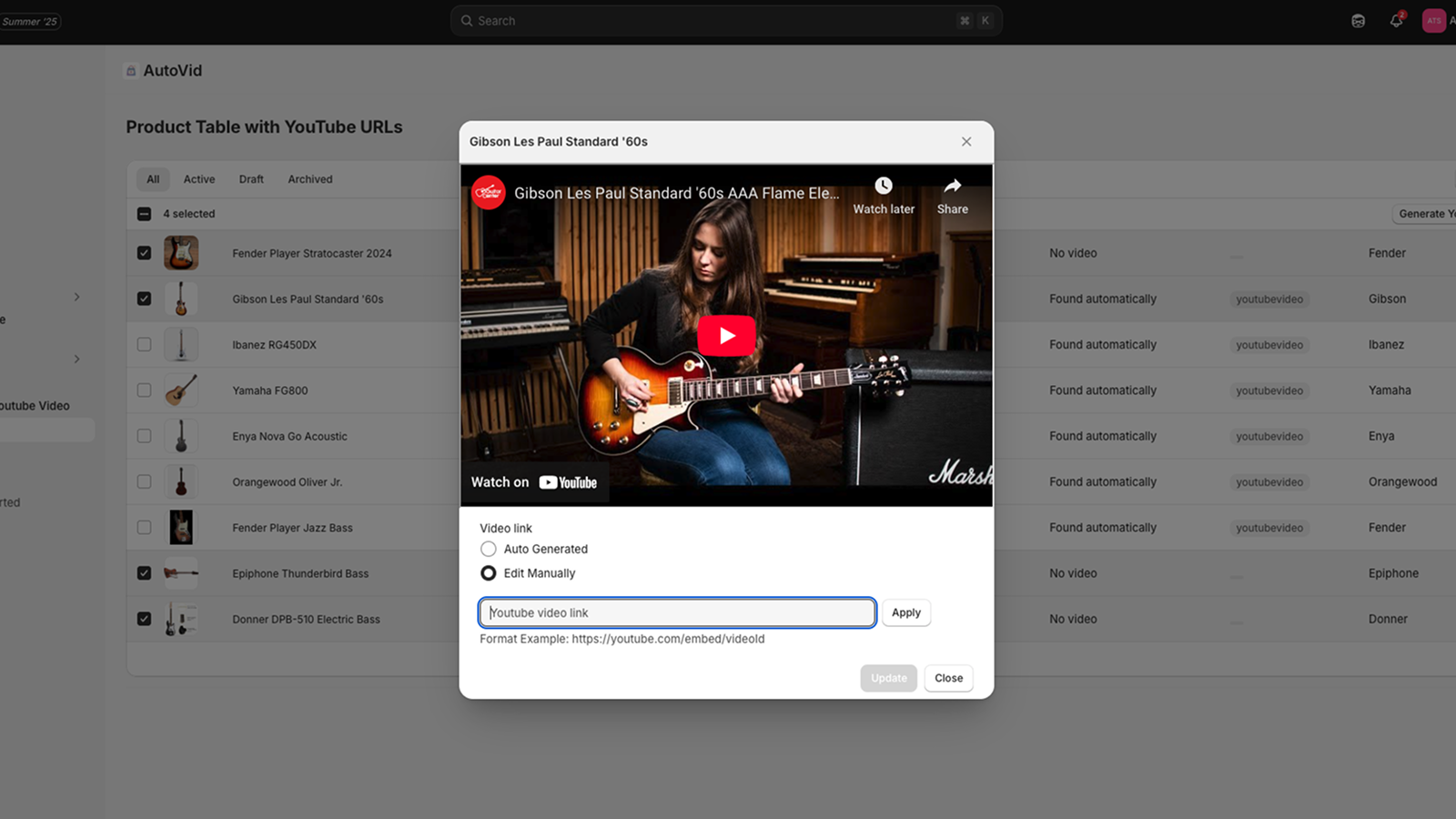Open Share options in the video player
This screenshot has height=819, width=1456.
tap(952, 193)
